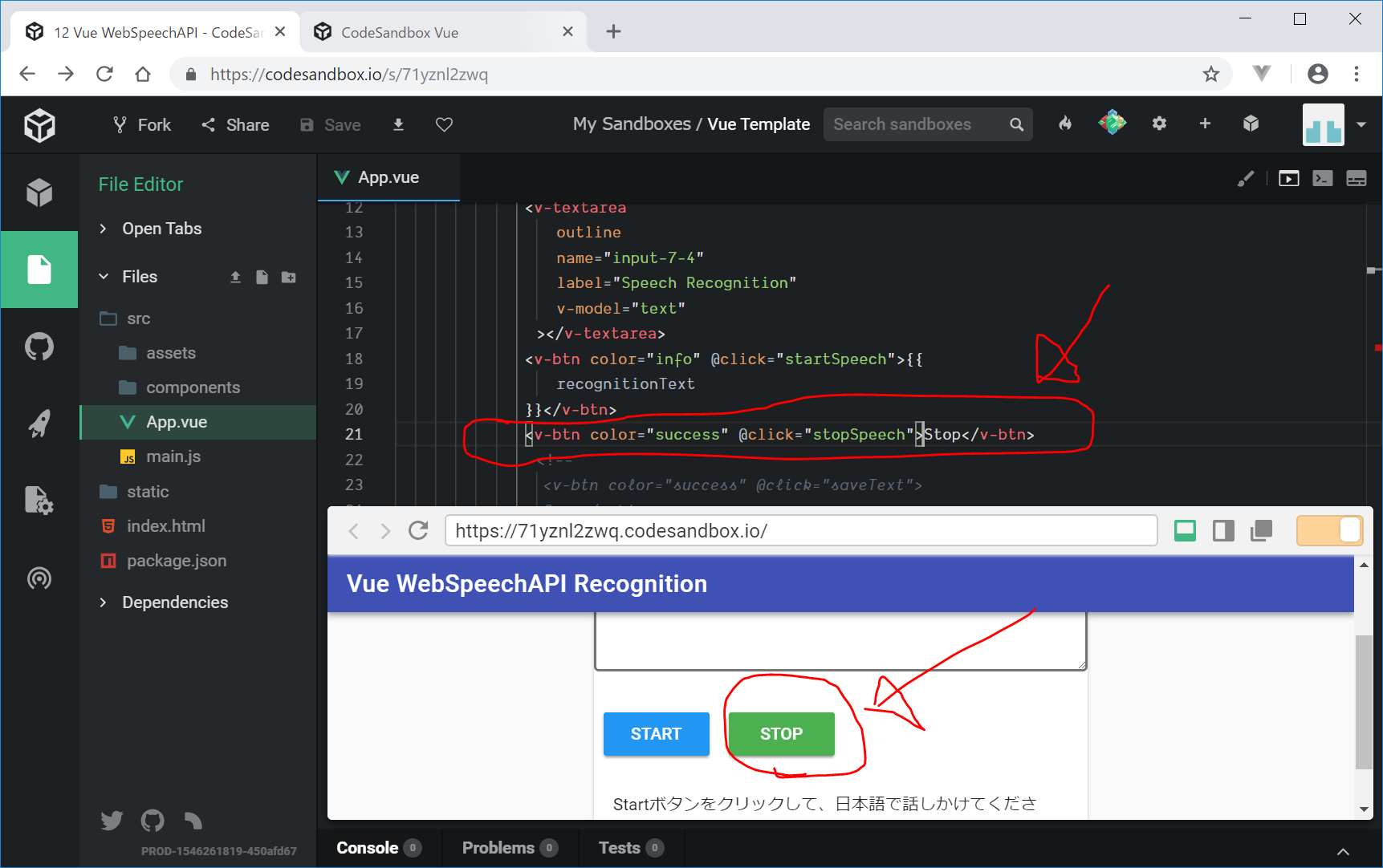Open the user avatar menu
Screen dimensions: 1383x868
(x=1323, y=125)
